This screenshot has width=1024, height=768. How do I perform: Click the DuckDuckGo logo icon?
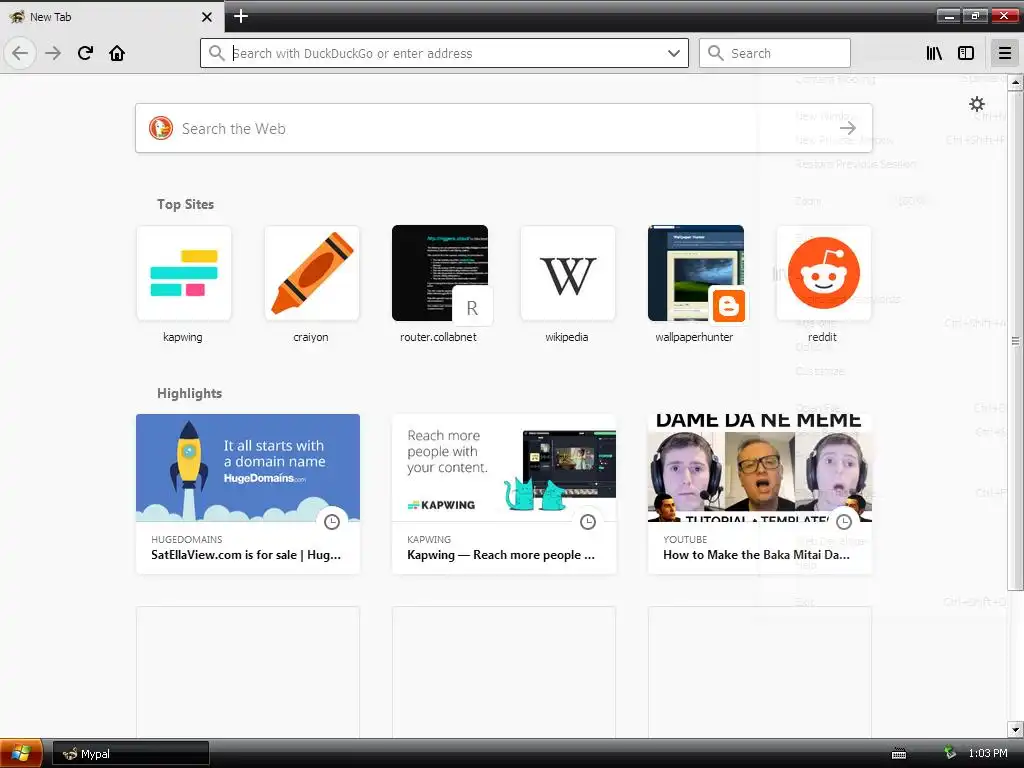click(x=161, y=128)
